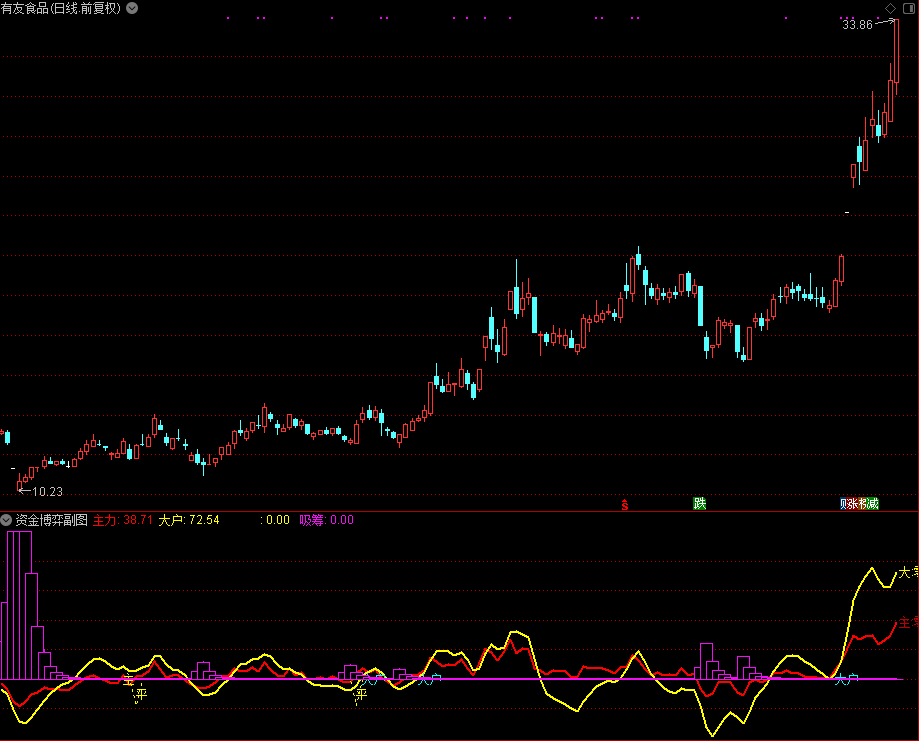Viewport: 919px width, 741px height.
Task: Click the 主力 38.71 indicator value
Action: [x=123, y=520]
